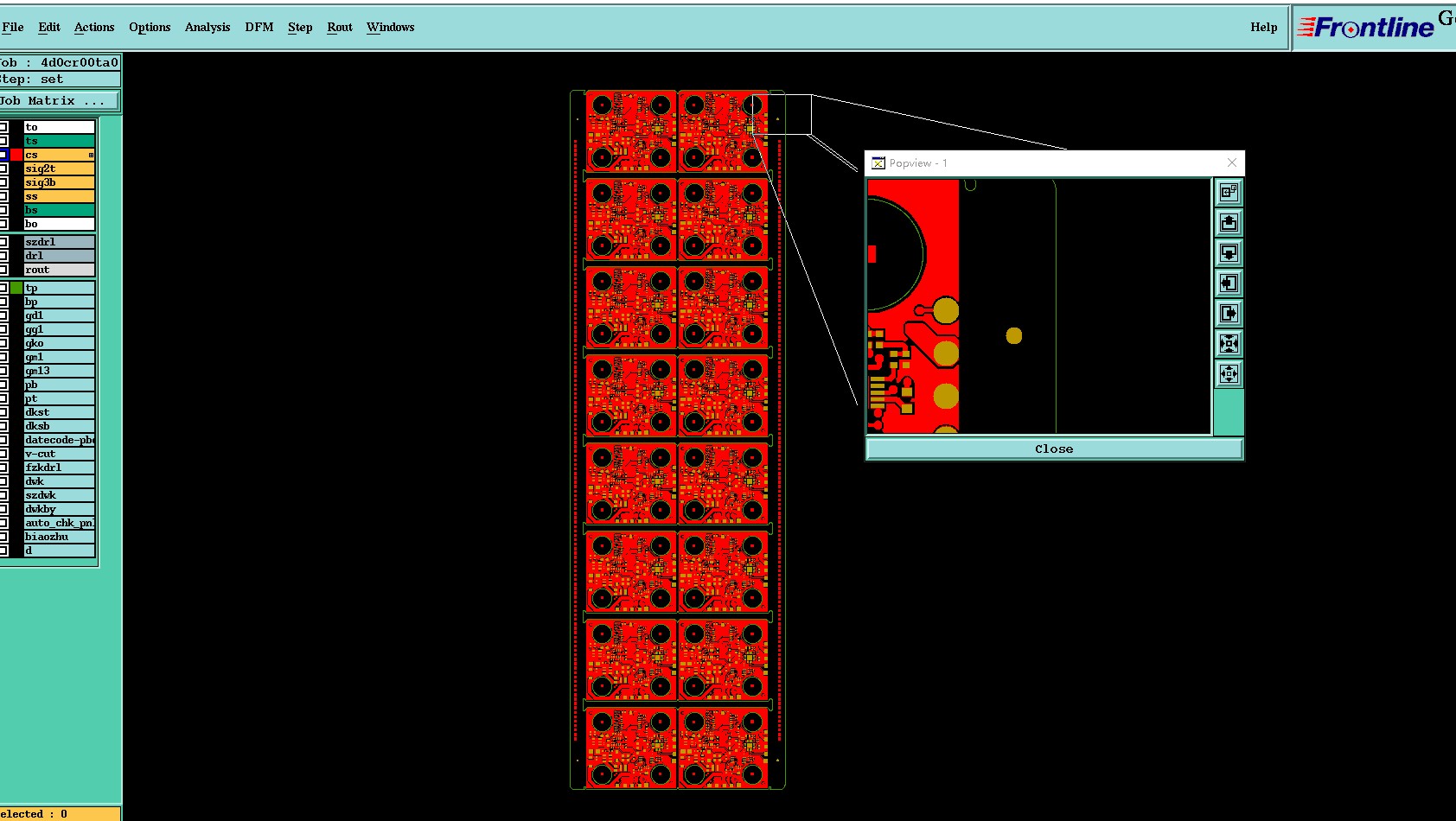Open the Job Matrix dialog
The height and width of the screenshot is (821, 1456).
pos(59,101)
